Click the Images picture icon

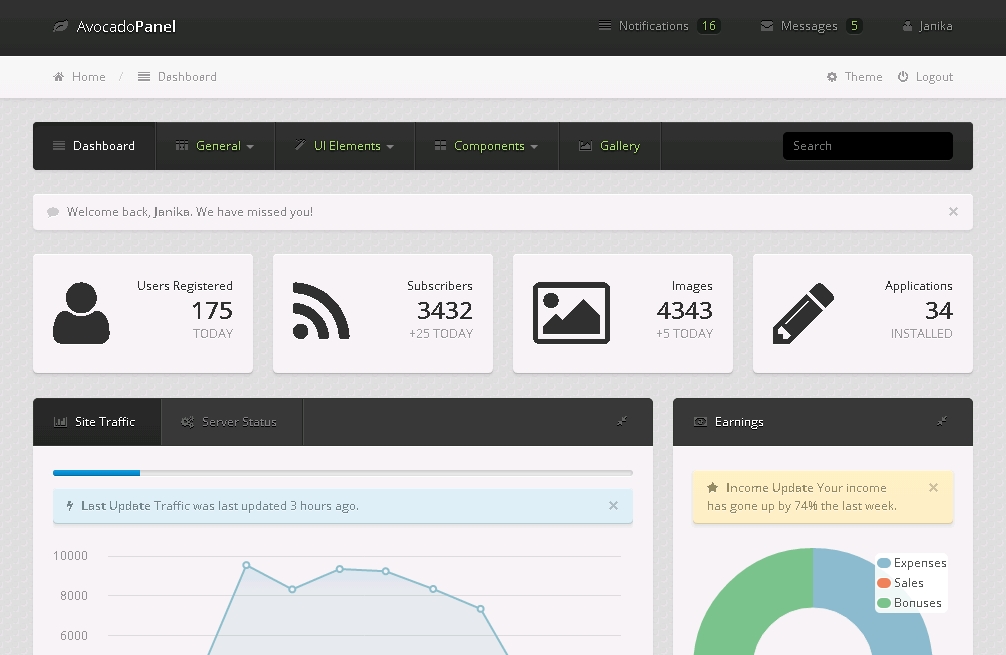tap(571, 313)
